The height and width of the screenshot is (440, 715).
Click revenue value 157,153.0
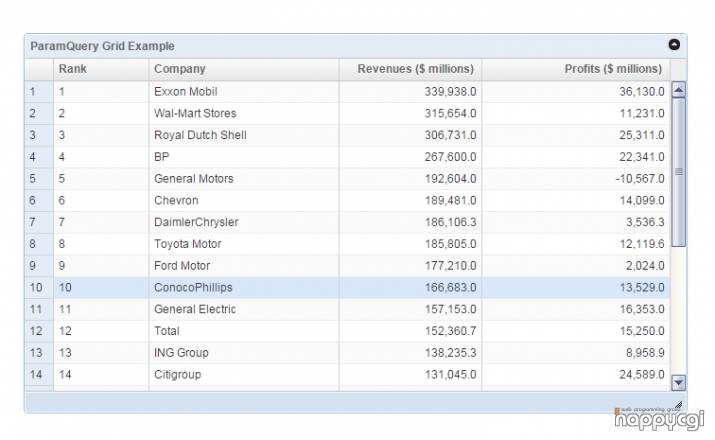coord(451,310)
